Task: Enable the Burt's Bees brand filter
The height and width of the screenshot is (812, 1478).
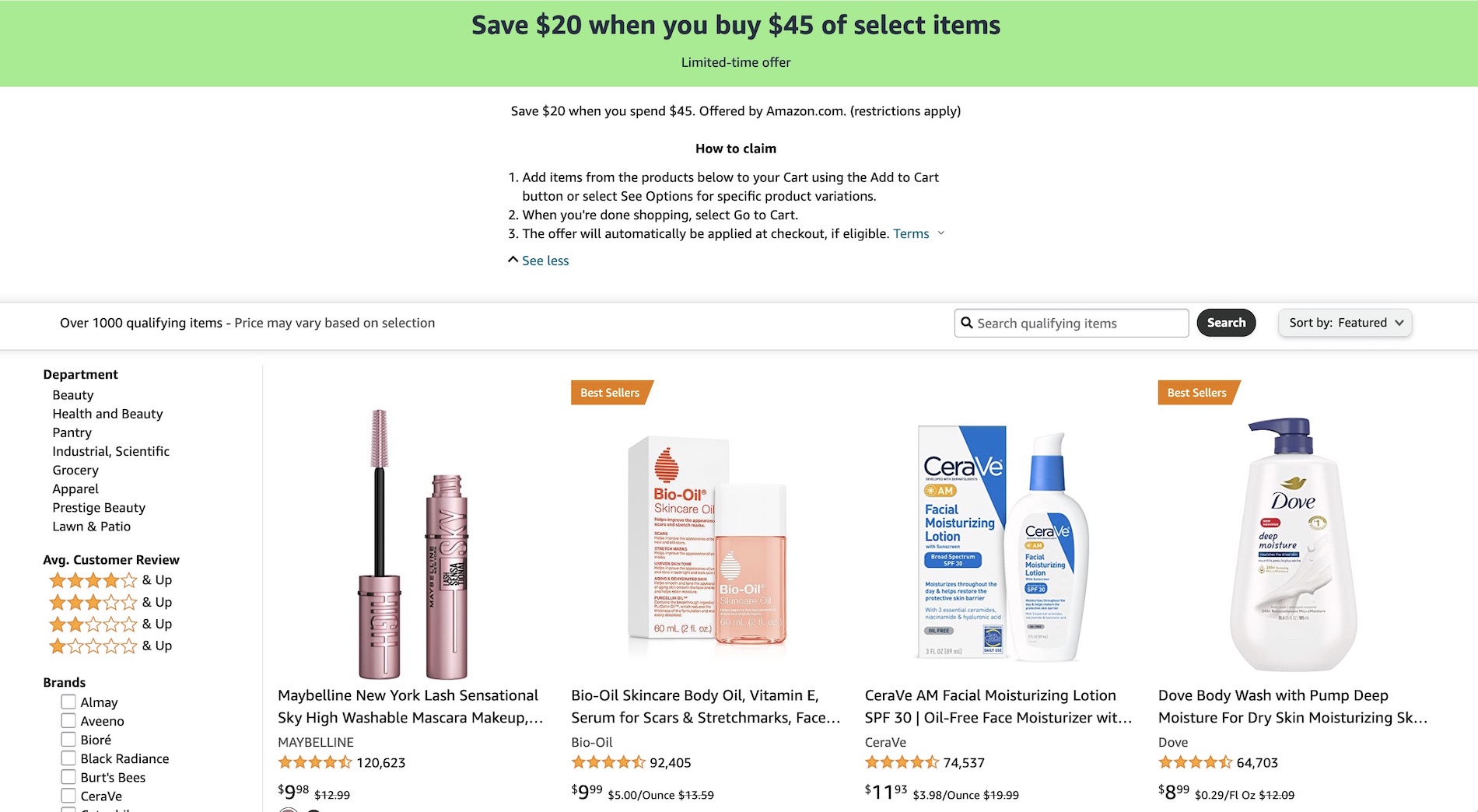Action: click(68, 776)
